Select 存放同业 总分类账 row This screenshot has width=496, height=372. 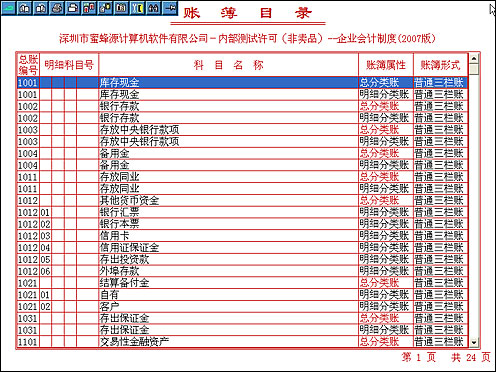(242, 177)
